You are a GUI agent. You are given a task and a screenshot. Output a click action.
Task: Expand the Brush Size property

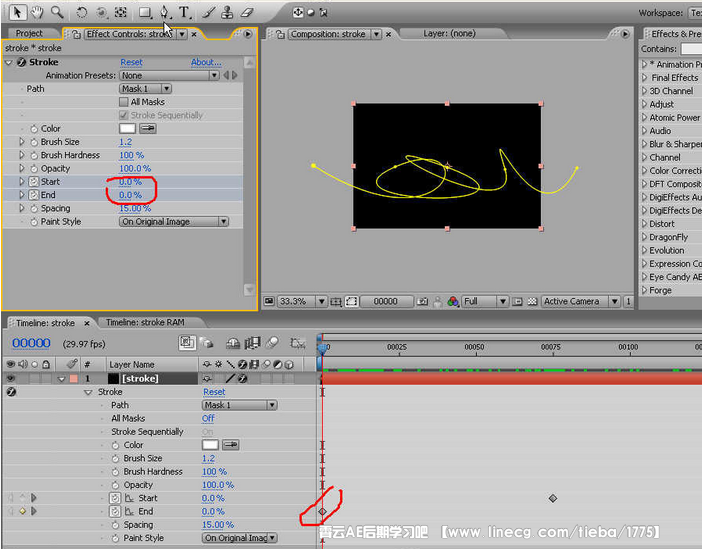(21, 142)
